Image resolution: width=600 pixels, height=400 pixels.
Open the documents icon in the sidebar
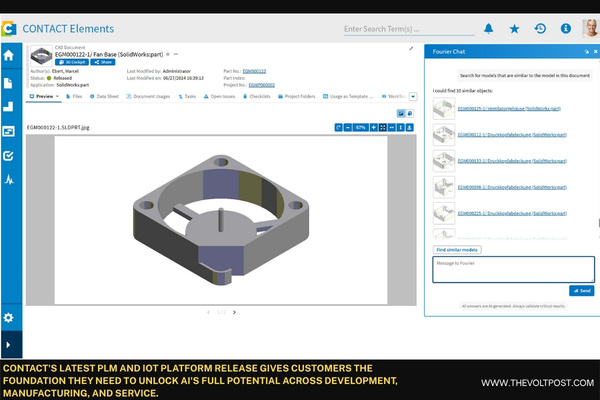point(8,83)
